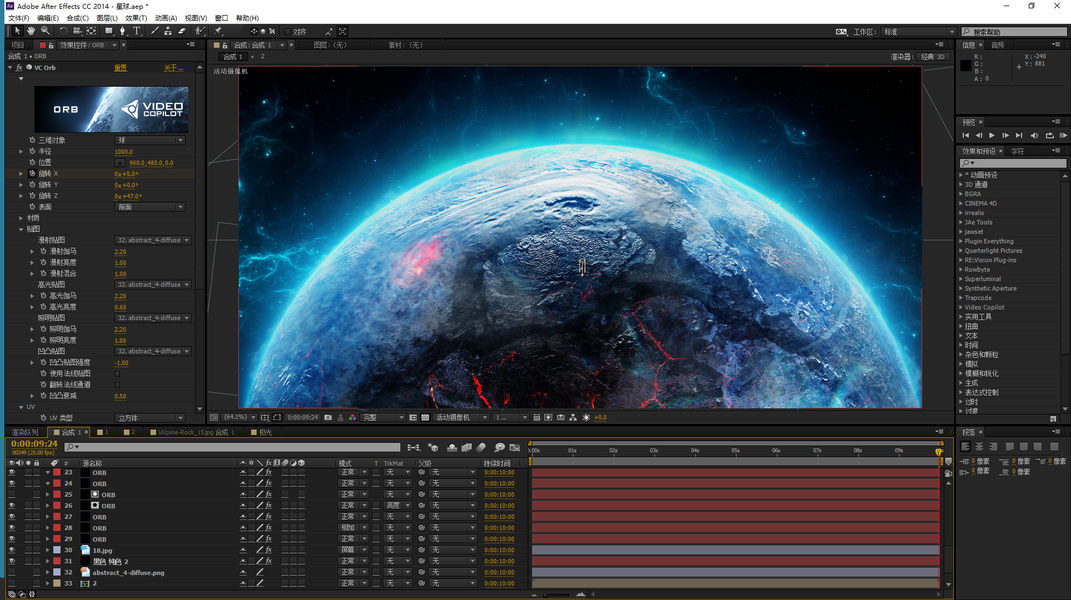Open the viewer resolution 完整 dropdown

pos(382,418)
